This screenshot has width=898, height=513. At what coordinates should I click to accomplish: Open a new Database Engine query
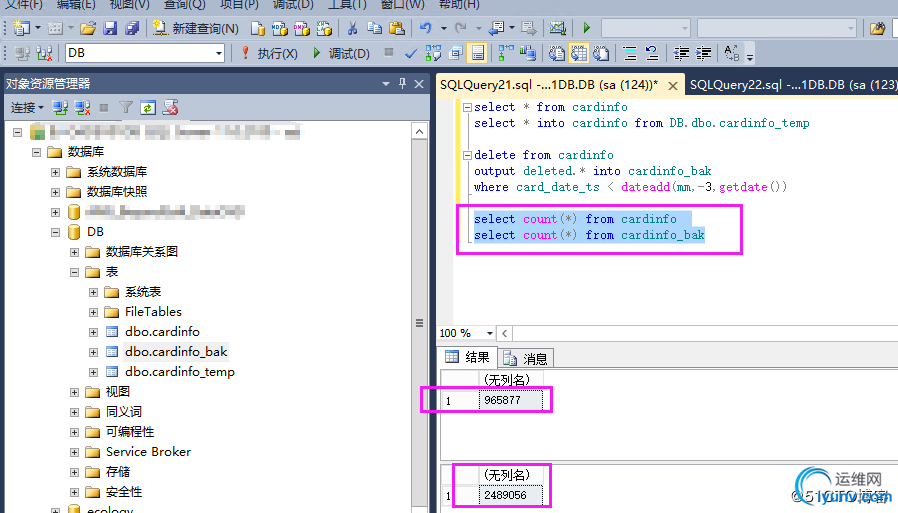[258, 28]
